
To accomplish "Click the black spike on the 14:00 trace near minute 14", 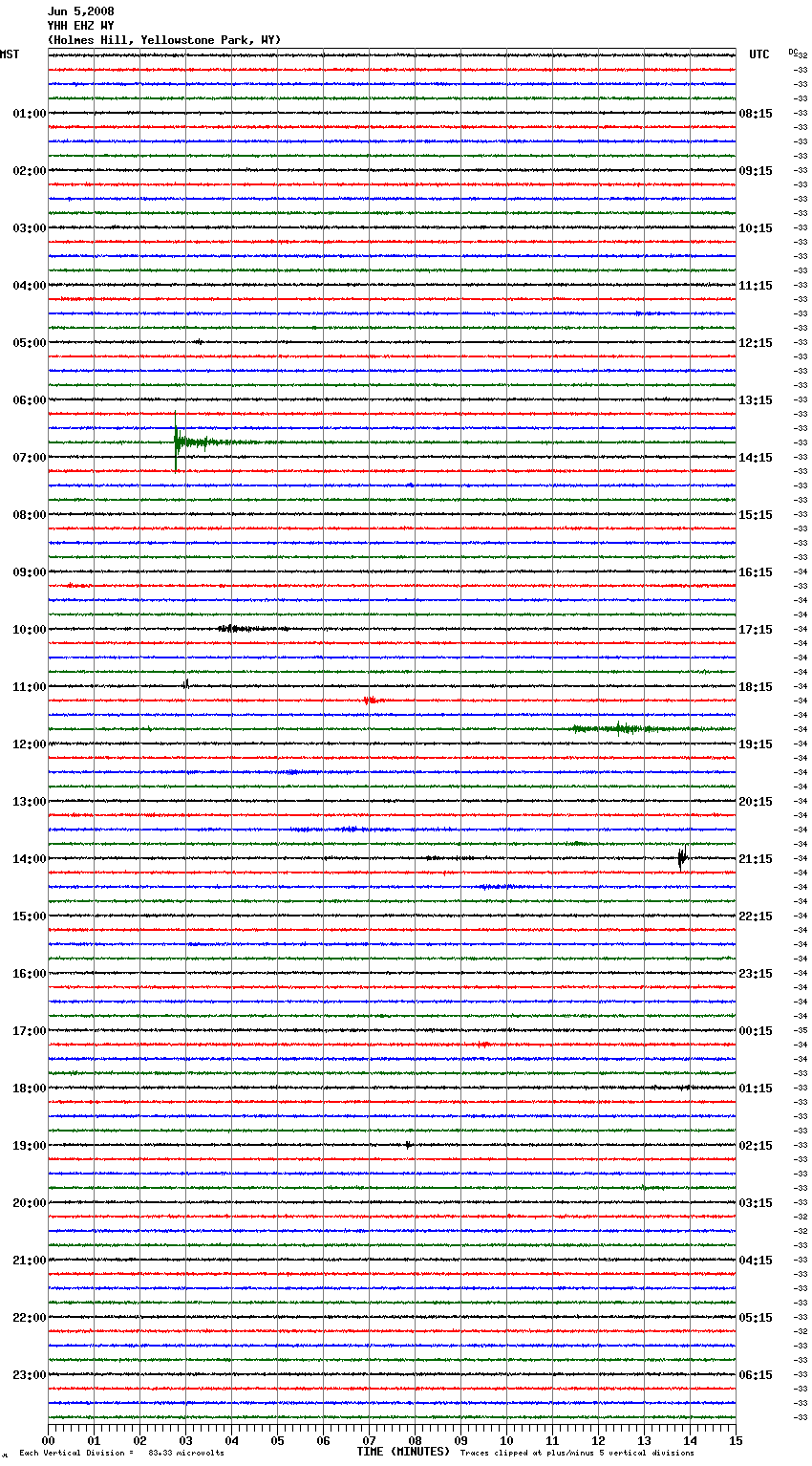I will point(682,858).
